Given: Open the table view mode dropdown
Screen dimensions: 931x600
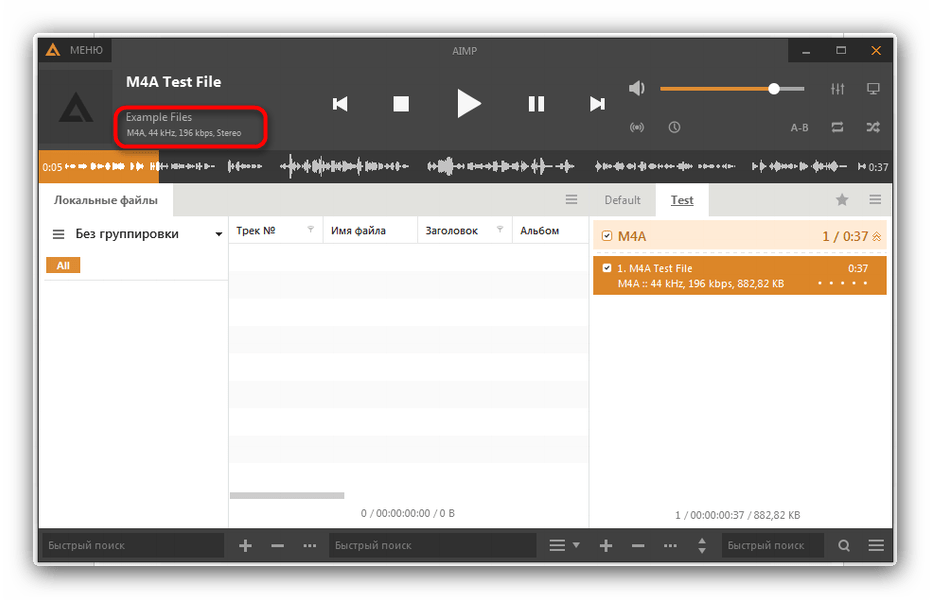Looking at the screenshot, I should coord(564,545).
